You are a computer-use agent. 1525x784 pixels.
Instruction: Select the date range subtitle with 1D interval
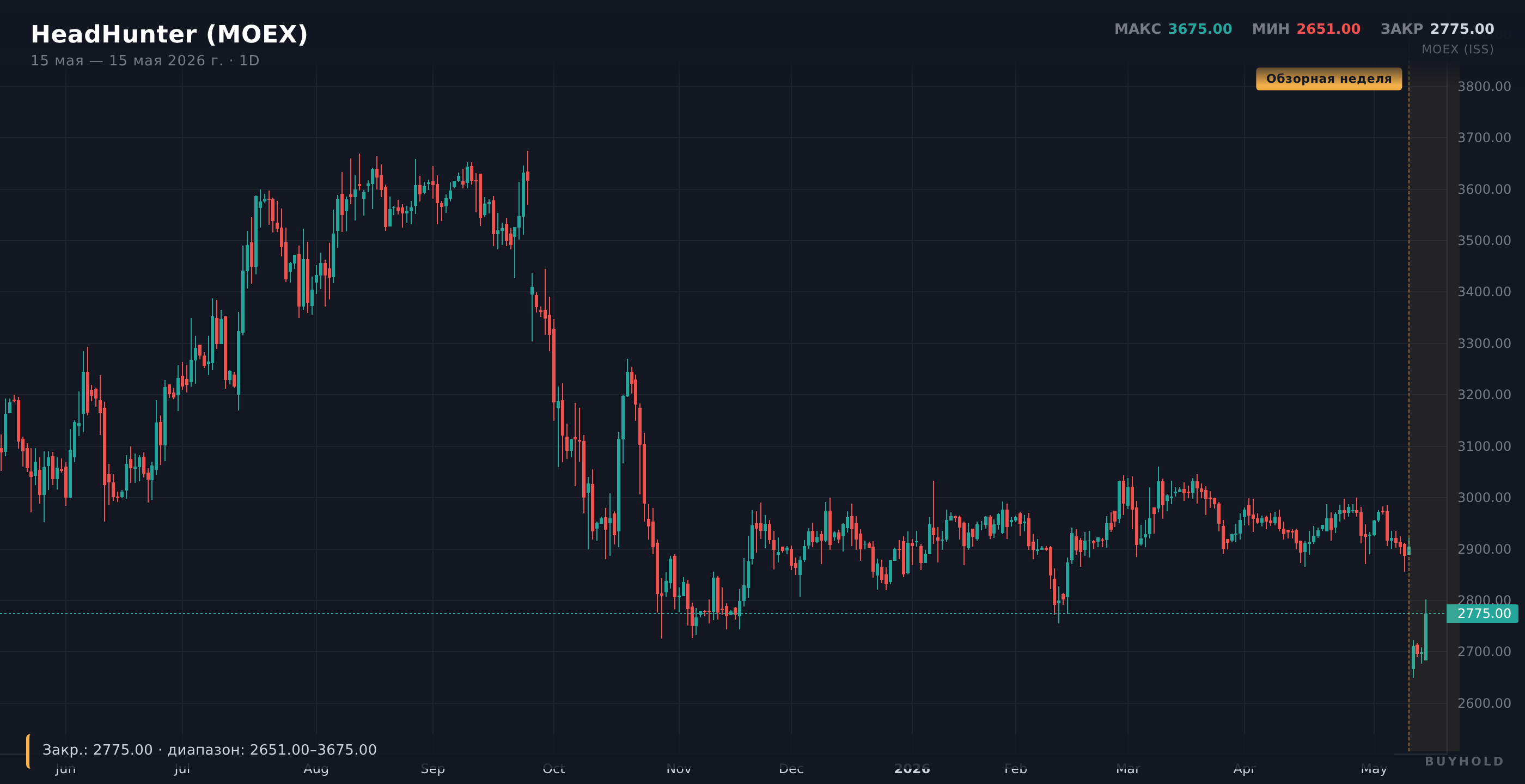[x=145, y=61]
